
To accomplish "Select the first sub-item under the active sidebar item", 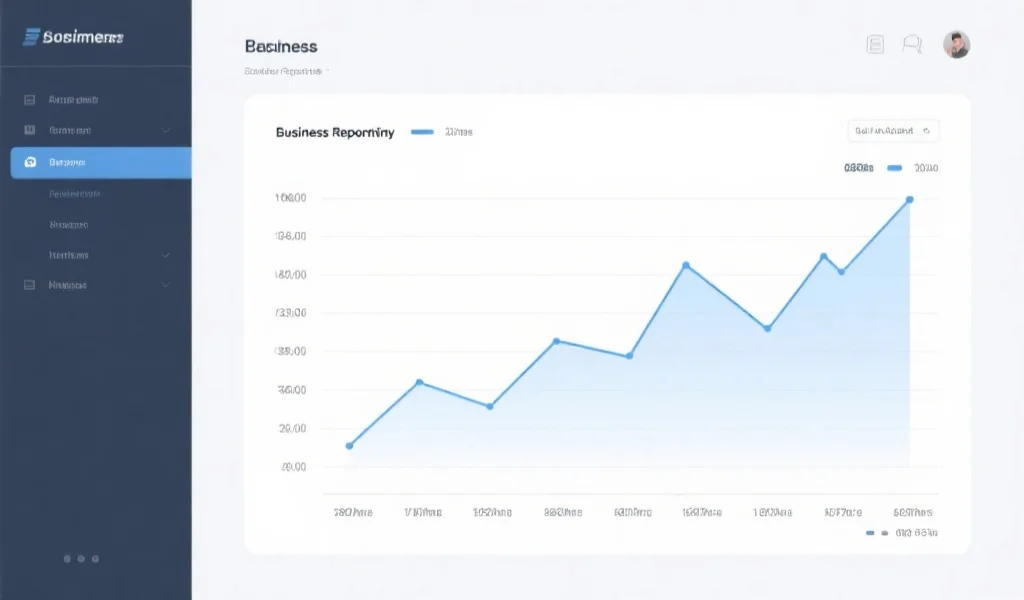I will tap(75, 194).
